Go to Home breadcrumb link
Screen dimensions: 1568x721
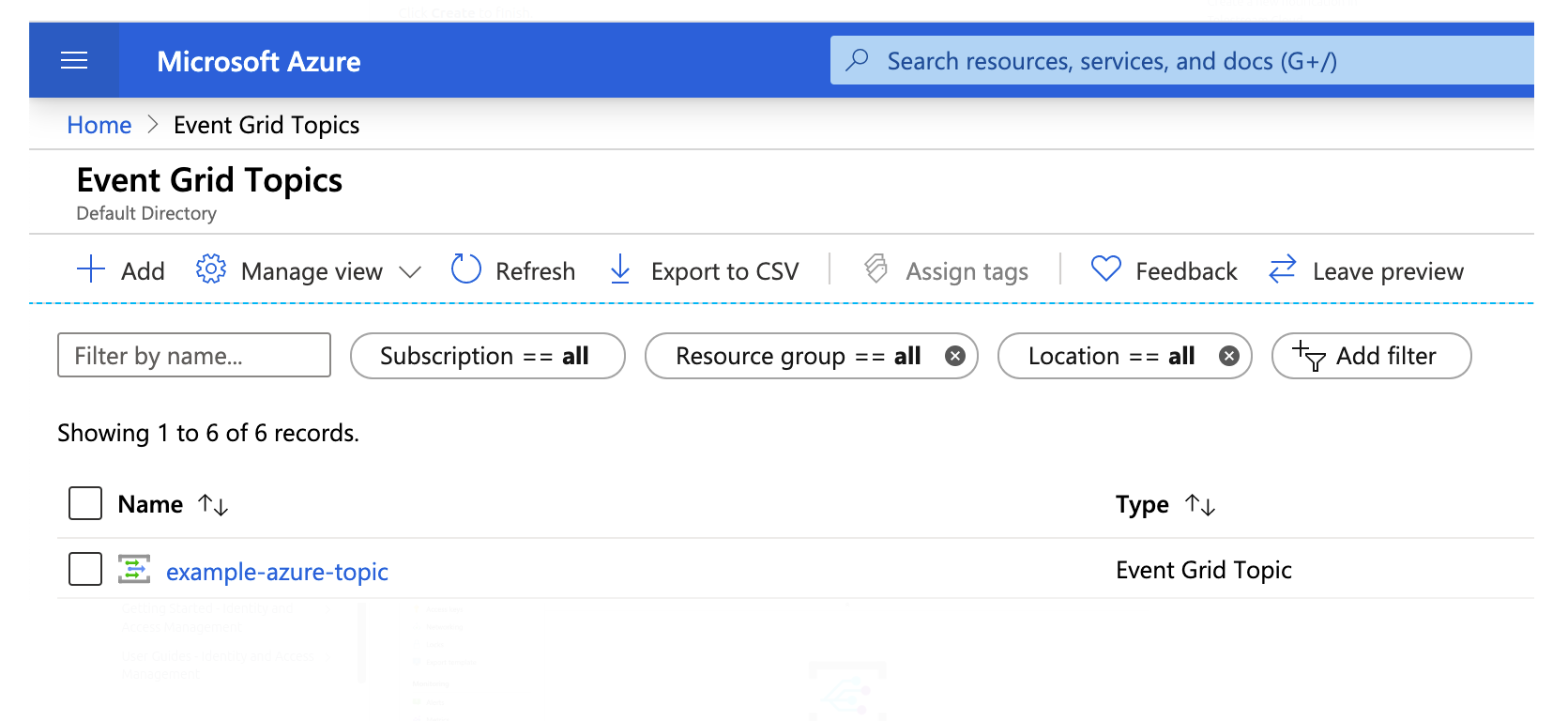(99, 125)
